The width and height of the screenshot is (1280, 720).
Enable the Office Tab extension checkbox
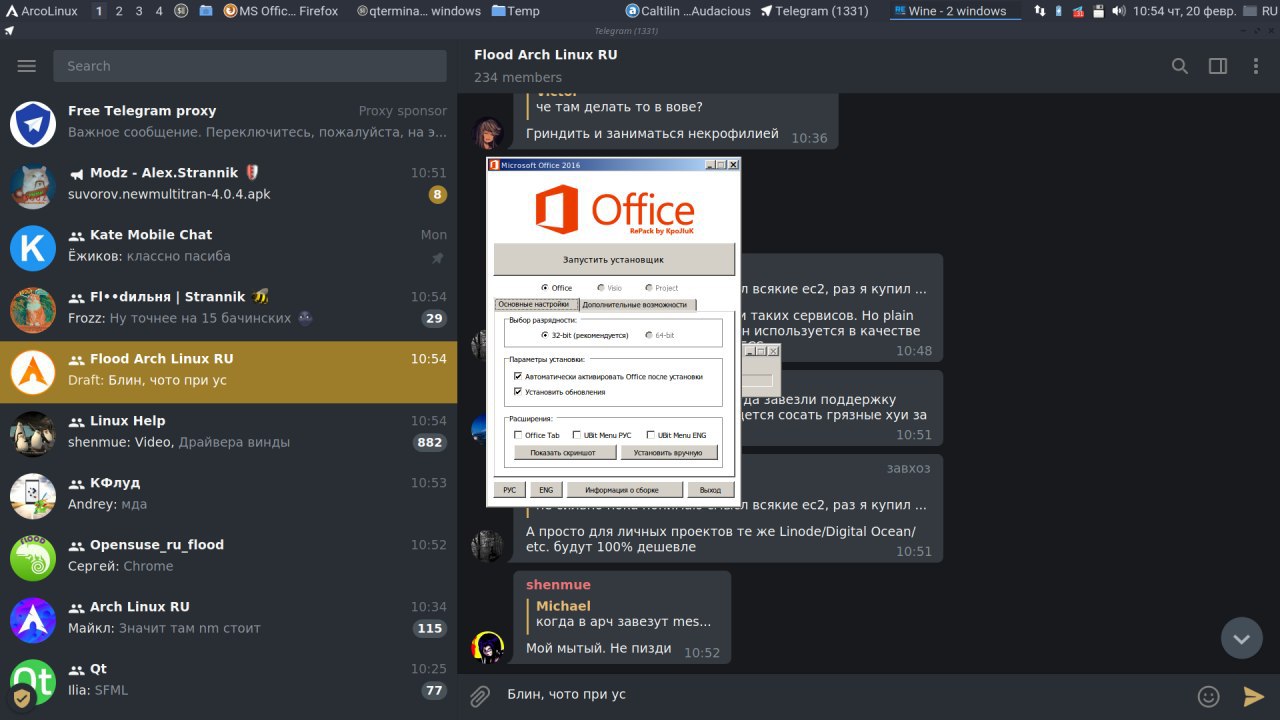[518, 435]
